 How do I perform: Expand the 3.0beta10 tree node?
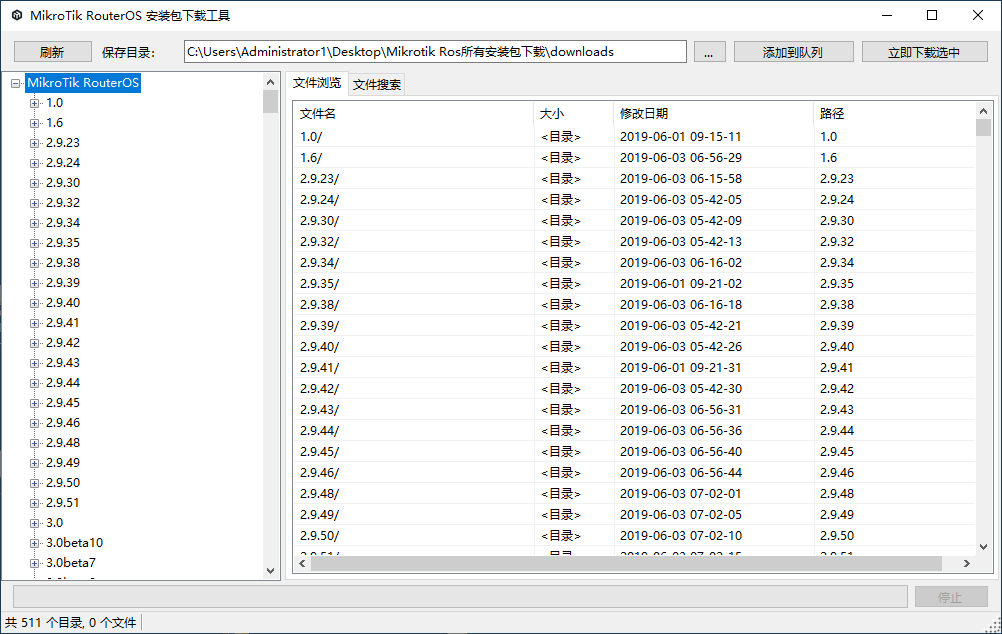[x=35, y=543]
